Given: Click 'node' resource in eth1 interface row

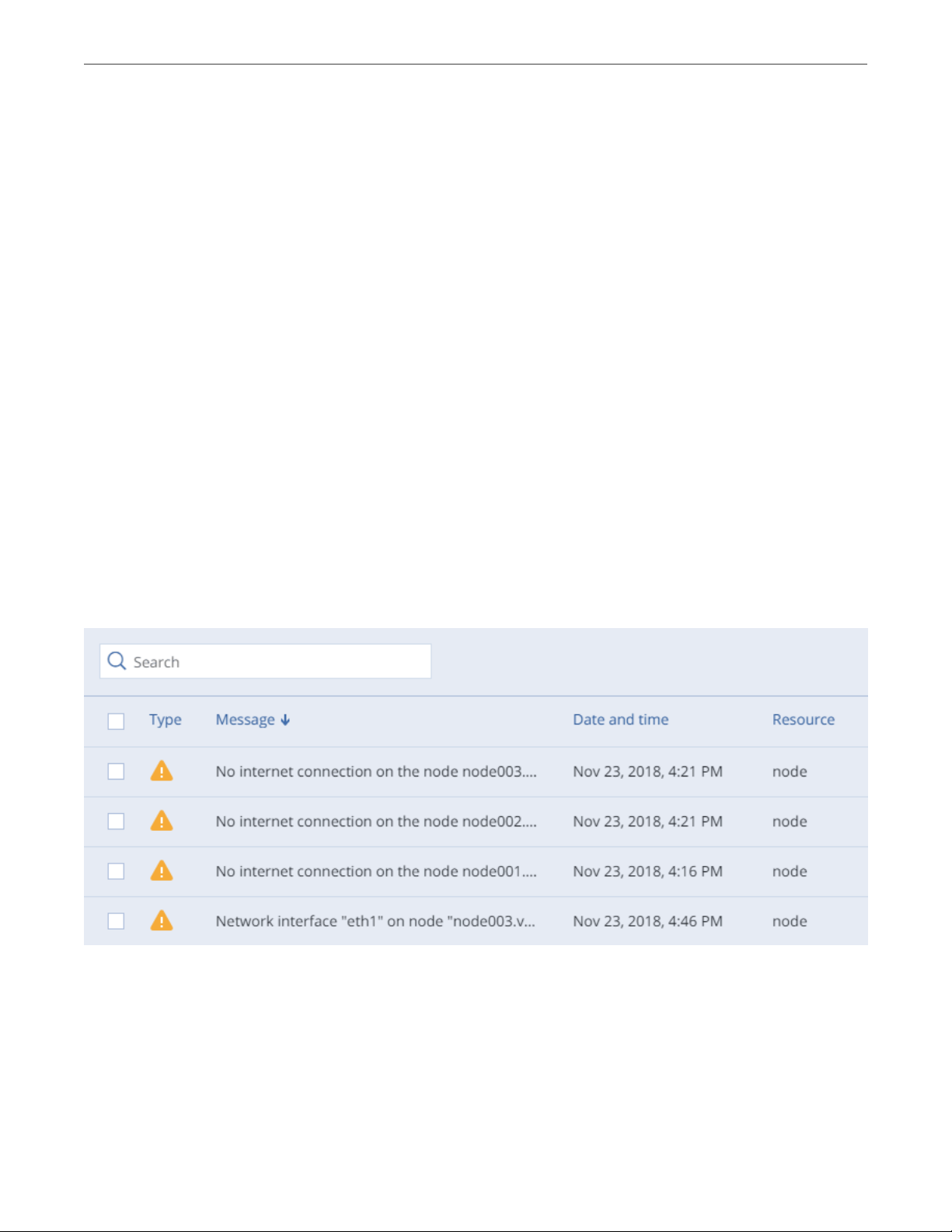Looking at the screenshot, I should (x=790, y=921).
